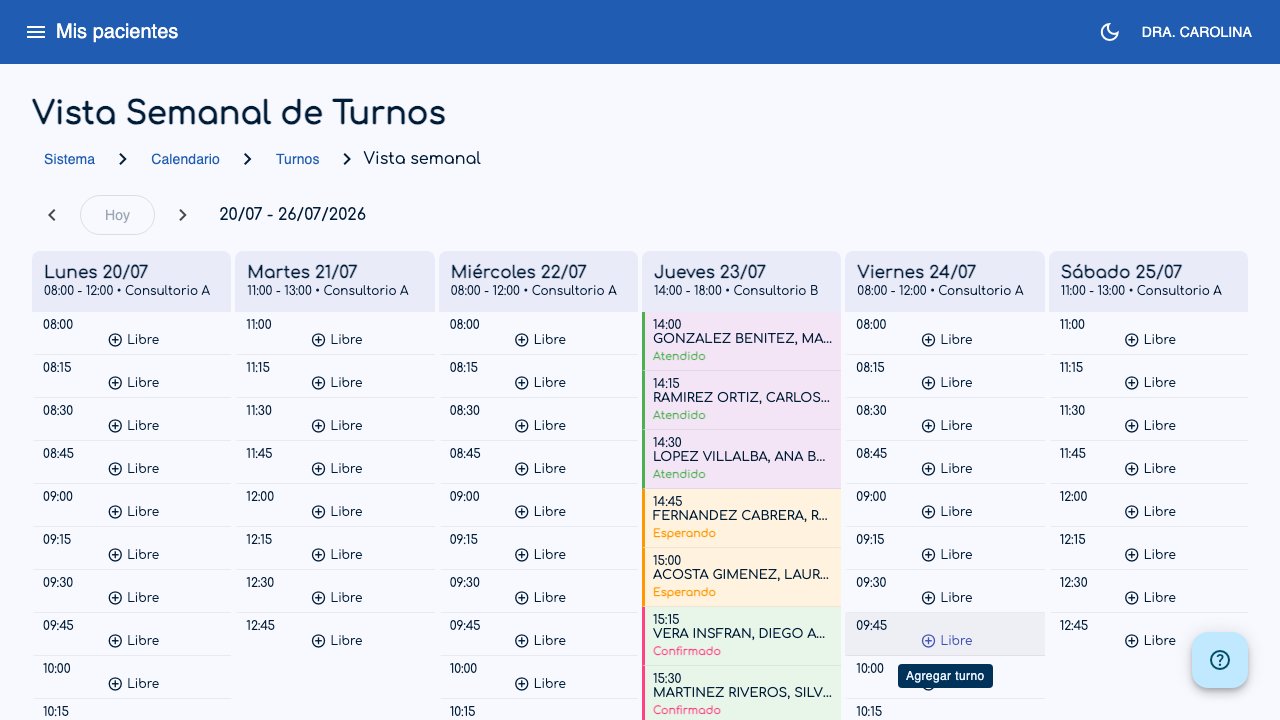This screenshot has width=1280, height=720.
Task: Click the Sábado 25/07 column header
Action: click(1148, 280)
